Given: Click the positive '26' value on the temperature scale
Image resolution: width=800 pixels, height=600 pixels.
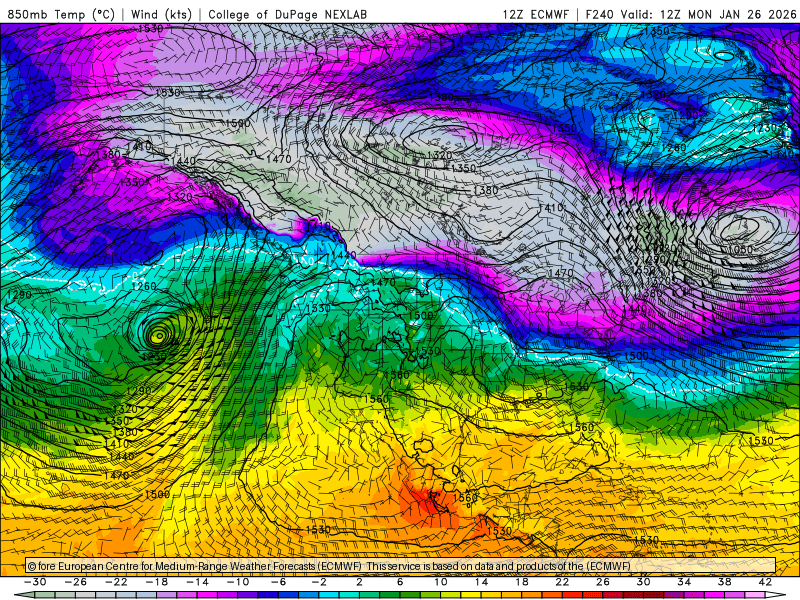Looking at the screenshot, I should tap(603, 582).
